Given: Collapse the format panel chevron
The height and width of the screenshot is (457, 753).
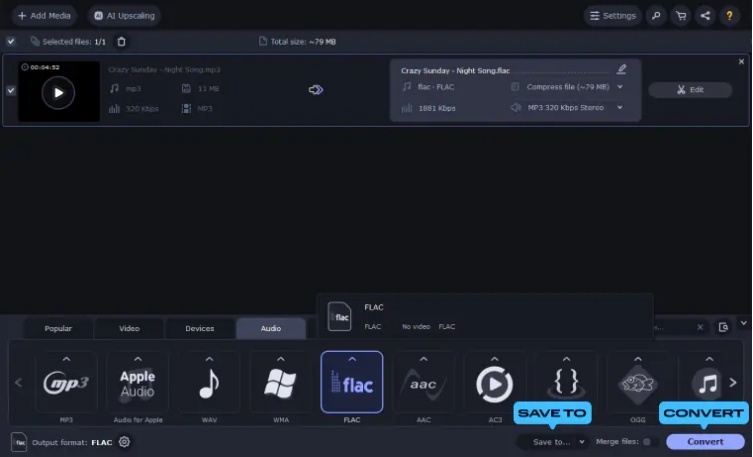Looking at the screenshot, I should (x=743, y=323).
